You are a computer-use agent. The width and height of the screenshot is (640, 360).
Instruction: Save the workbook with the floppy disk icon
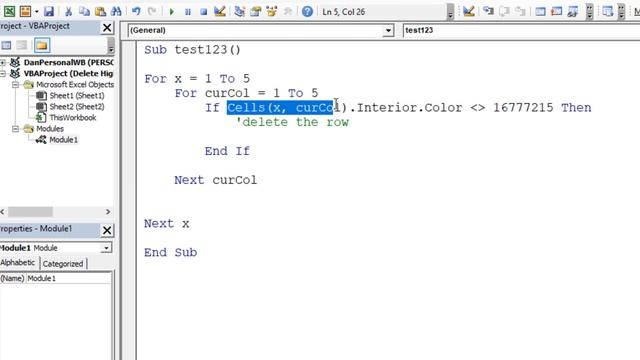coord(49,11)
